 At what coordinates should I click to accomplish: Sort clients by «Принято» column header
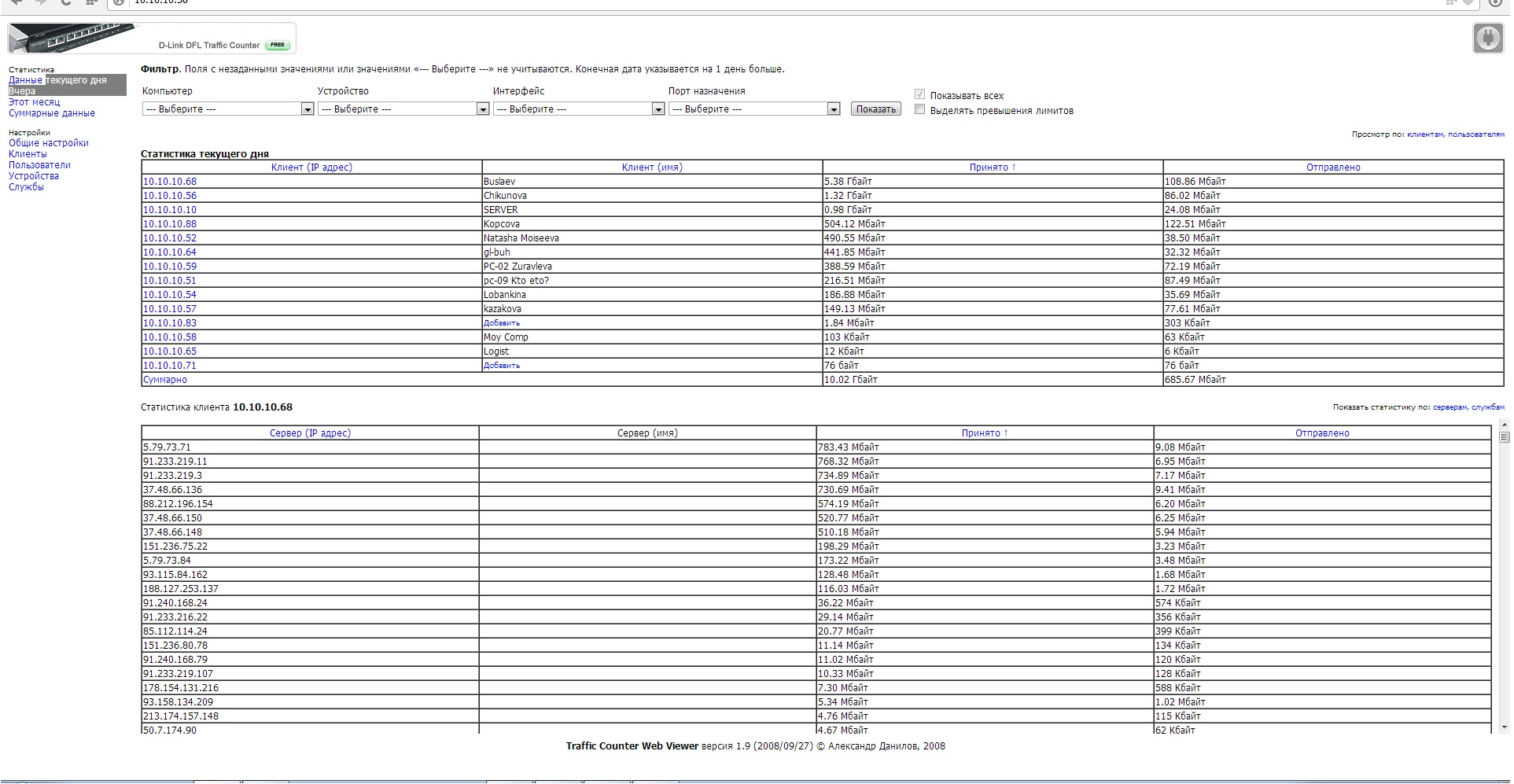pos(993,167)
